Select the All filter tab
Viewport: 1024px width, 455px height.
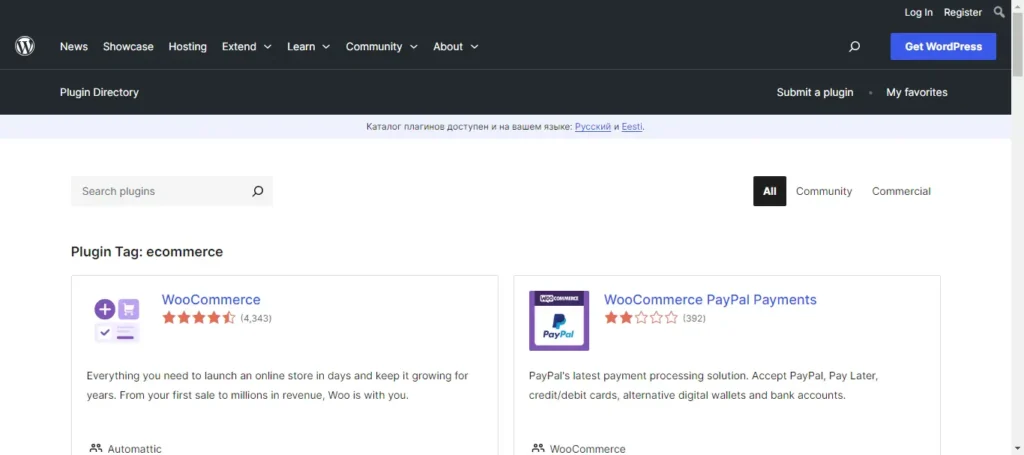(x=769, y=191)
